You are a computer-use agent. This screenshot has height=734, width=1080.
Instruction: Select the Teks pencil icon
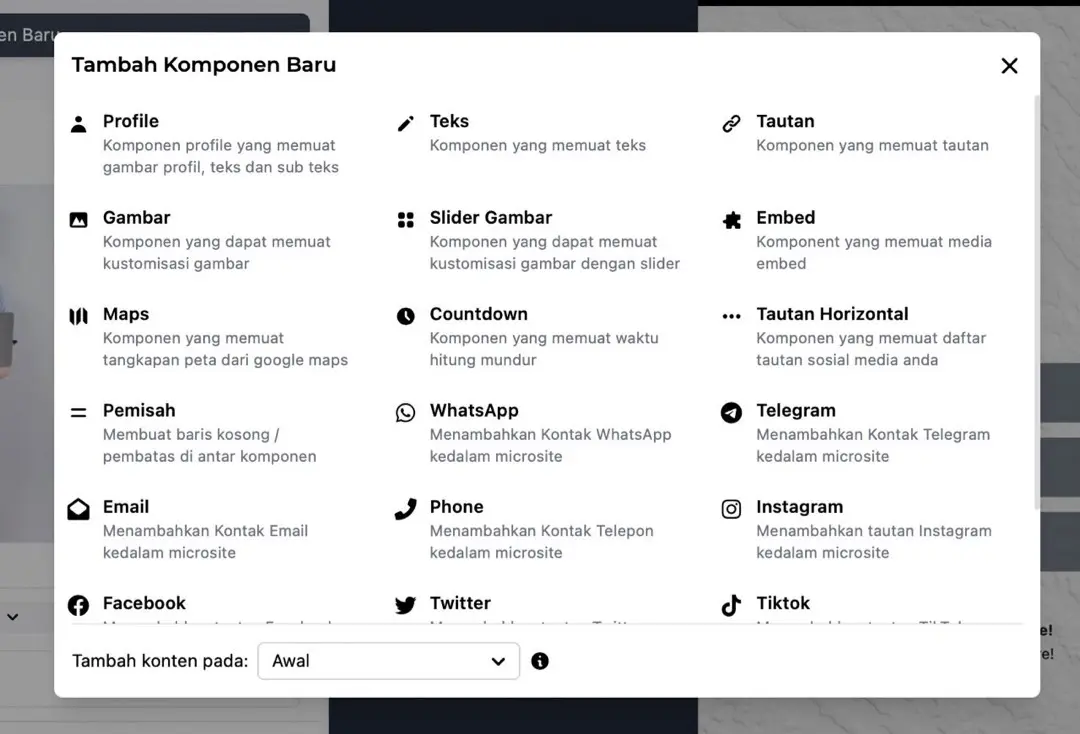pyautogui.click(x=405, y=124)
